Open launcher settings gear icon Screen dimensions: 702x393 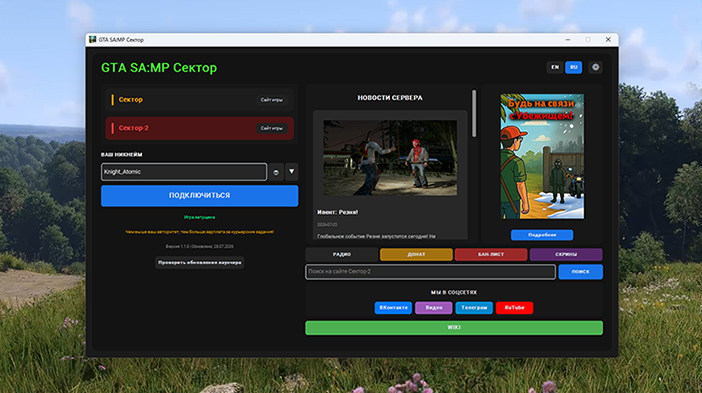[x=595, y=67]
